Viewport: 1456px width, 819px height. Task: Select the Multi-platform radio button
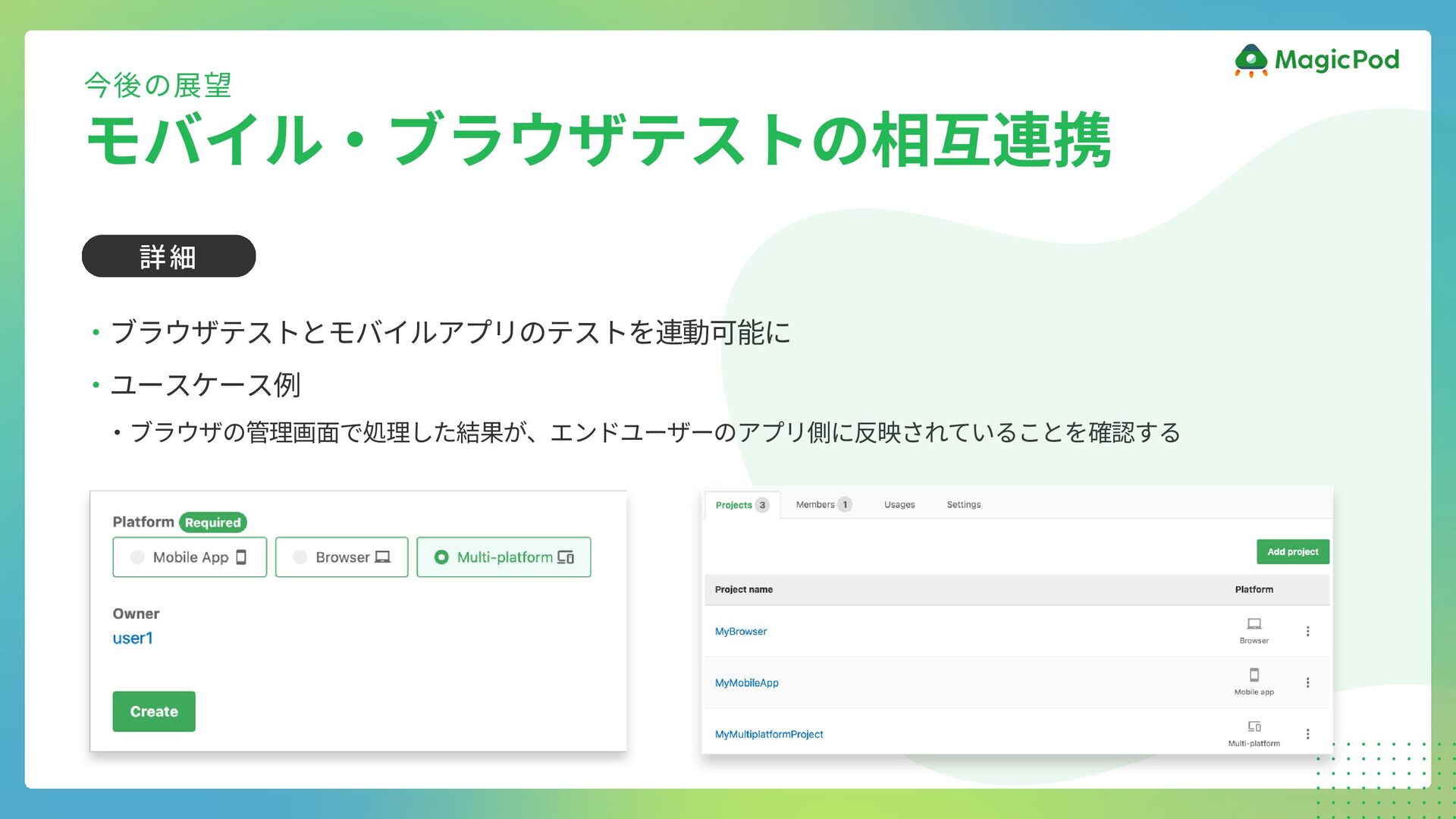[441, 557]
